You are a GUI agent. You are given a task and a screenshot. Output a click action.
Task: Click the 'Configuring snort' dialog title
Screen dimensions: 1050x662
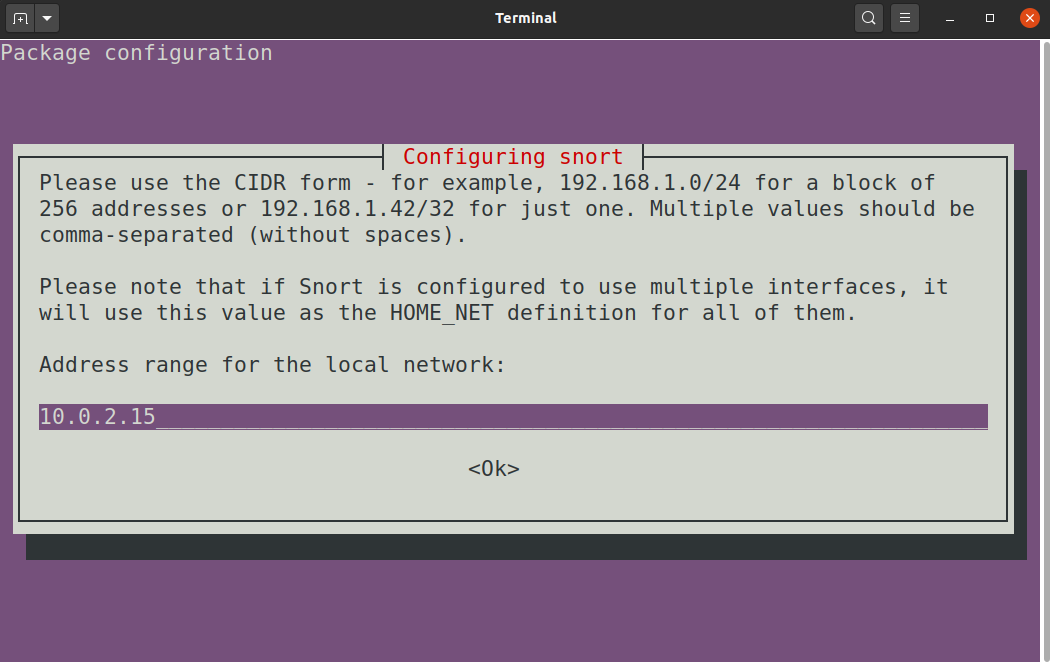(x=513, y=157)
